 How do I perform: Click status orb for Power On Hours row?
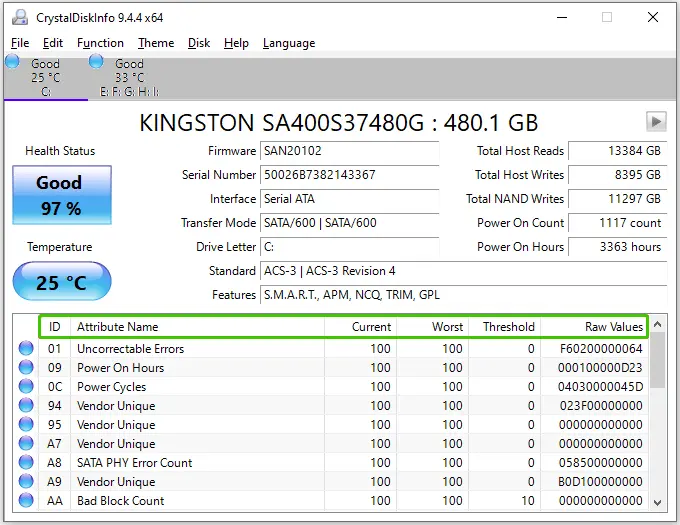[x=26, y=367]
